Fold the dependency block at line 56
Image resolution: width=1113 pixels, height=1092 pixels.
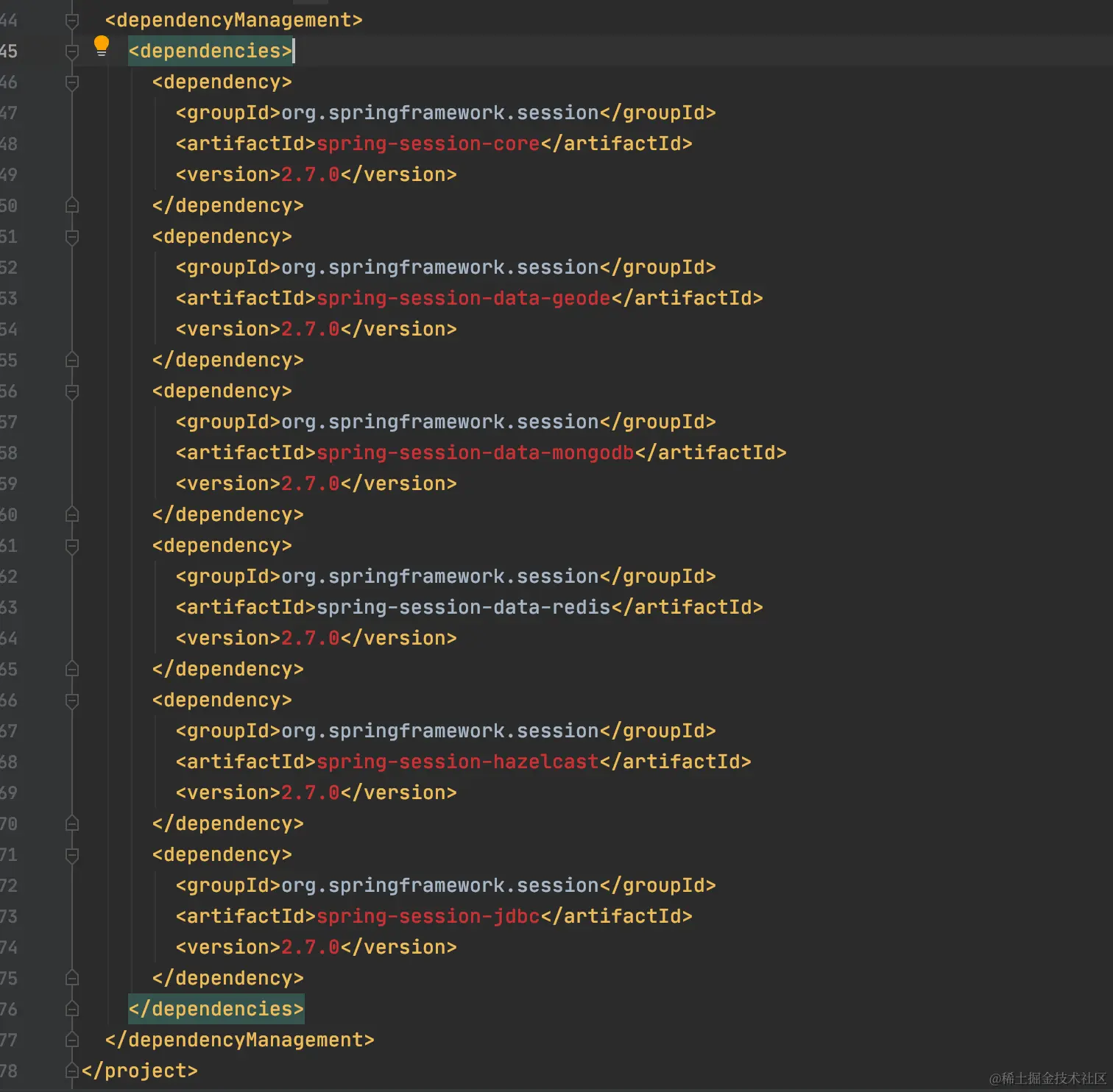click(72, 391)
